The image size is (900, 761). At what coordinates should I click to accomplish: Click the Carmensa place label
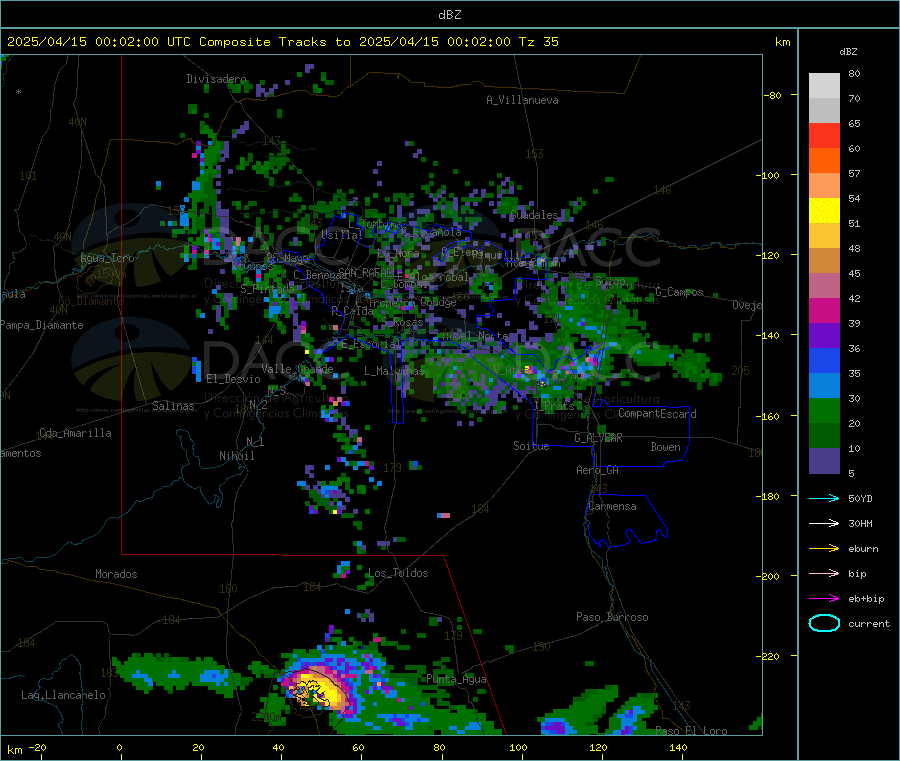coord(612,506)
